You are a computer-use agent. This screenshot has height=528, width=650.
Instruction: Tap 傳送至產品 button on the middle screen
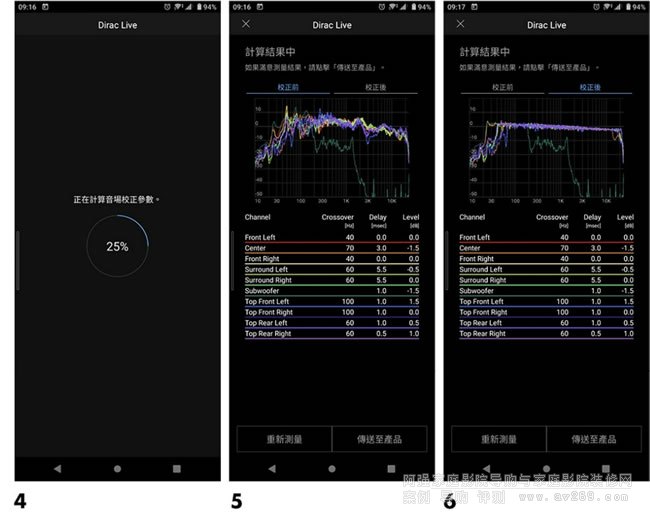(379, 438)
